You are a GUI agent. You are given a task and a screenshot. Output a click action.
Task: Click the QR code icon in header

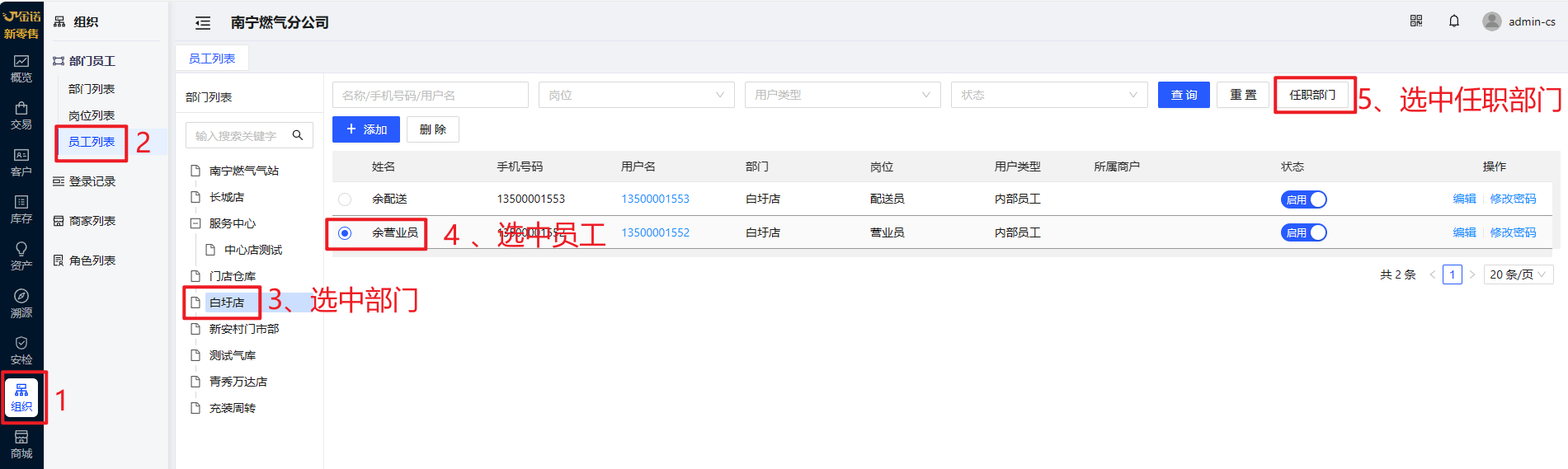1416,21
